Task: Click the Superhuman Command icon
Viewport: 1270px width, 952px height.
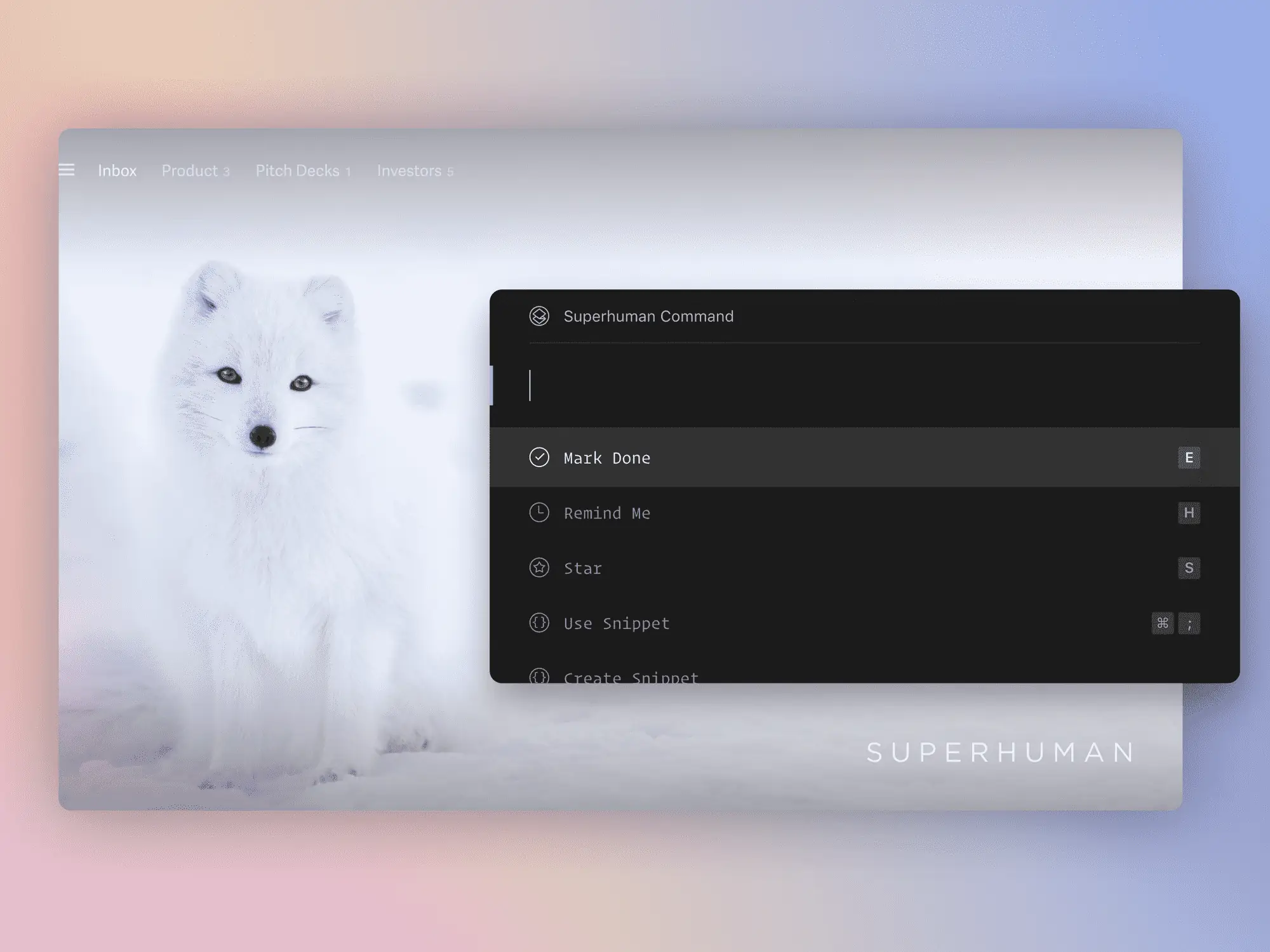Action: click(x=537, y=316)
